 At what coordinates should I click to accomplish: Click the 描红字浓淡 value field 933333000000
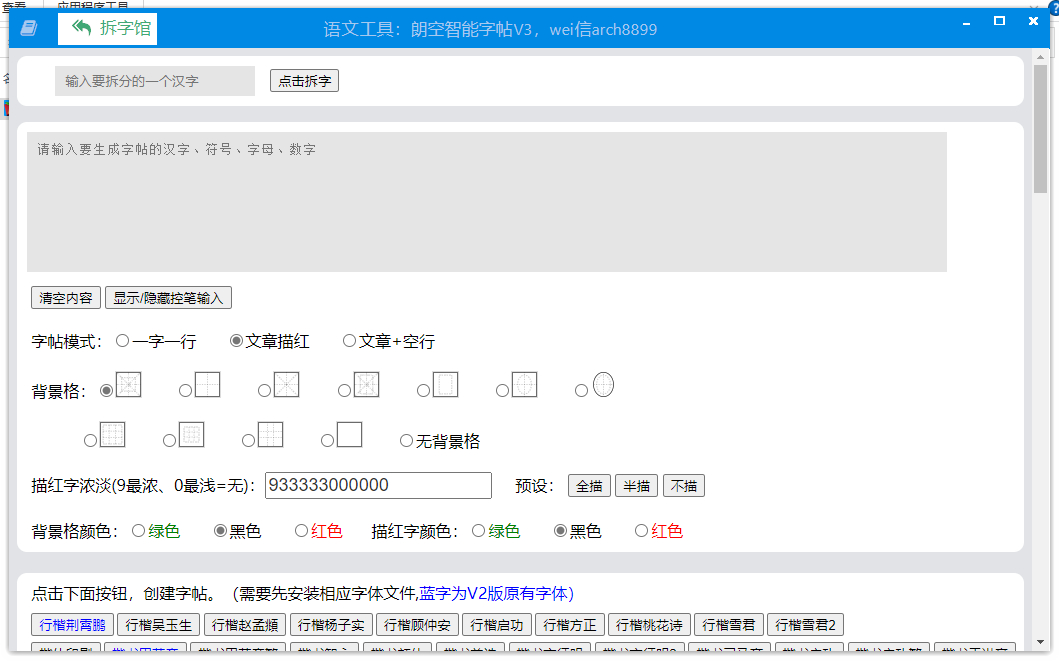click(x=378, y=485)
